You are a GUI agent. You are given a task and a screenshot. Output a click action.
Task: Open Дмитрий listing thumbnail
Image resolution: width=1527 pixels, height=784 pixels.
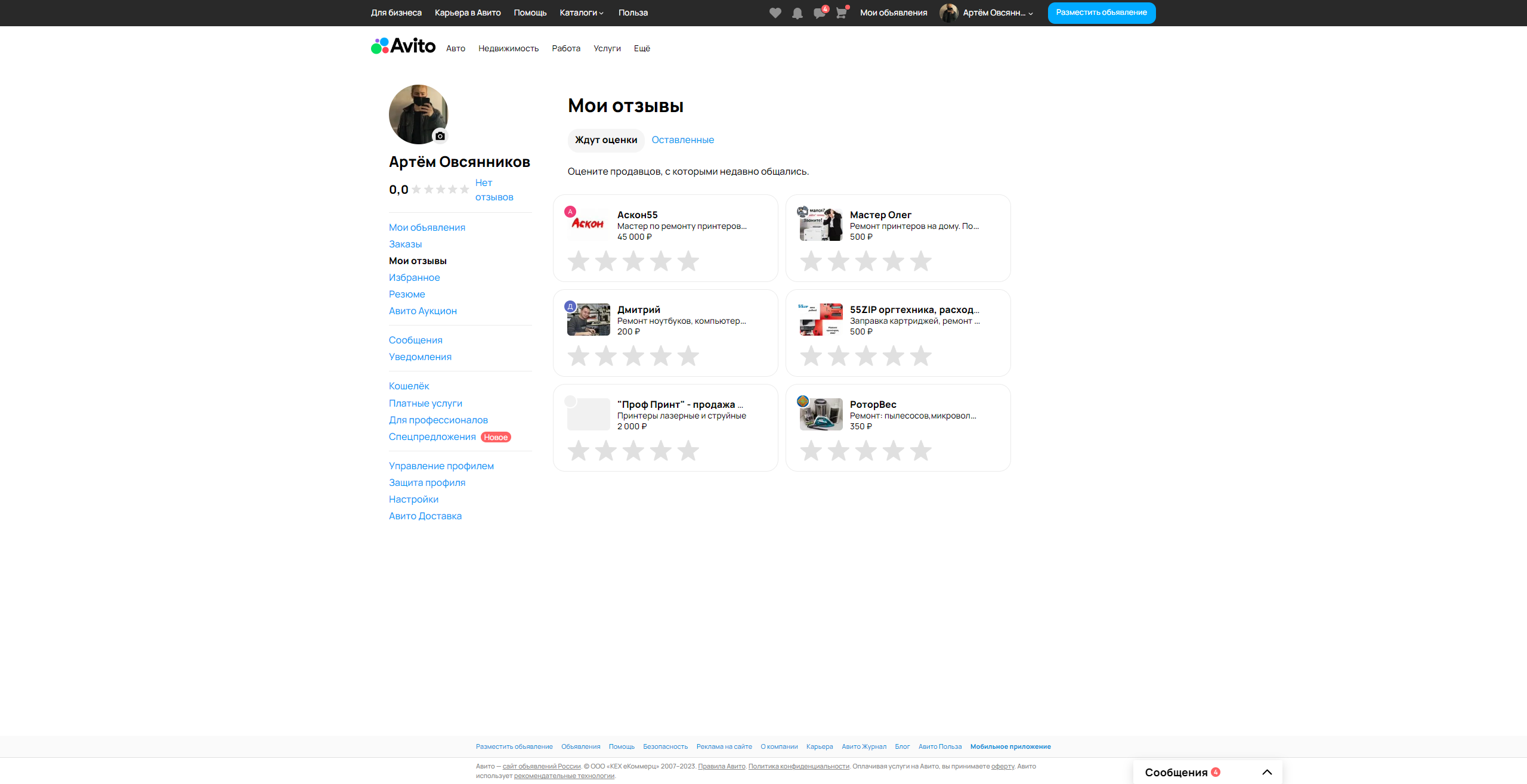pos(589,320)
